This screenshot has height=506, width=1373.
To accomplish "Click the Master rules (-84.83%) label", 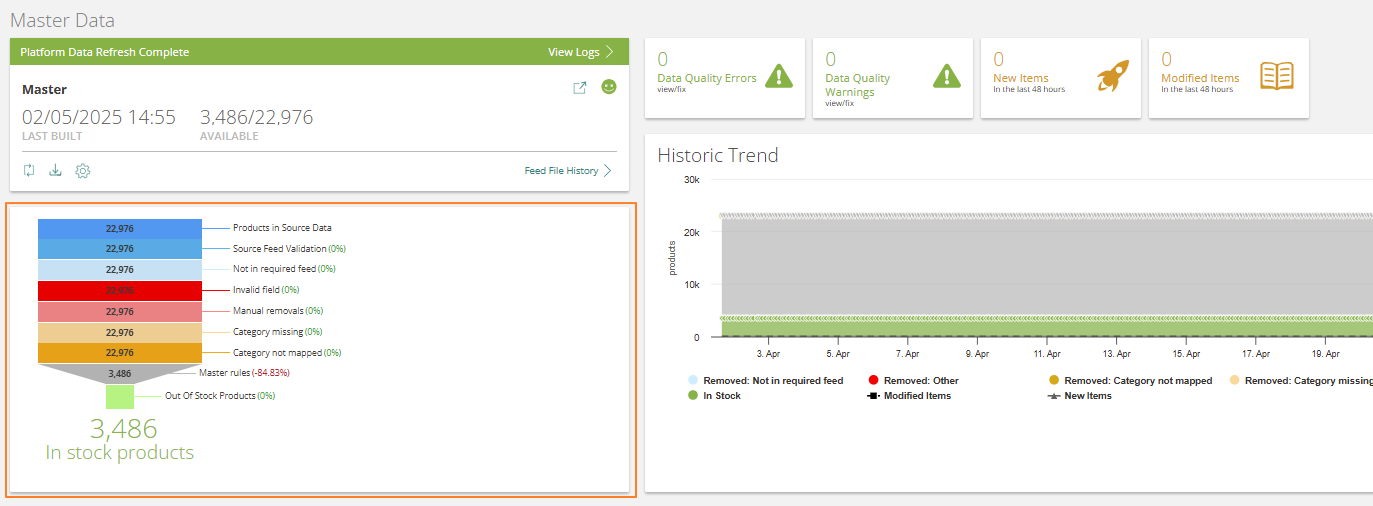I will tap(244, 373).
